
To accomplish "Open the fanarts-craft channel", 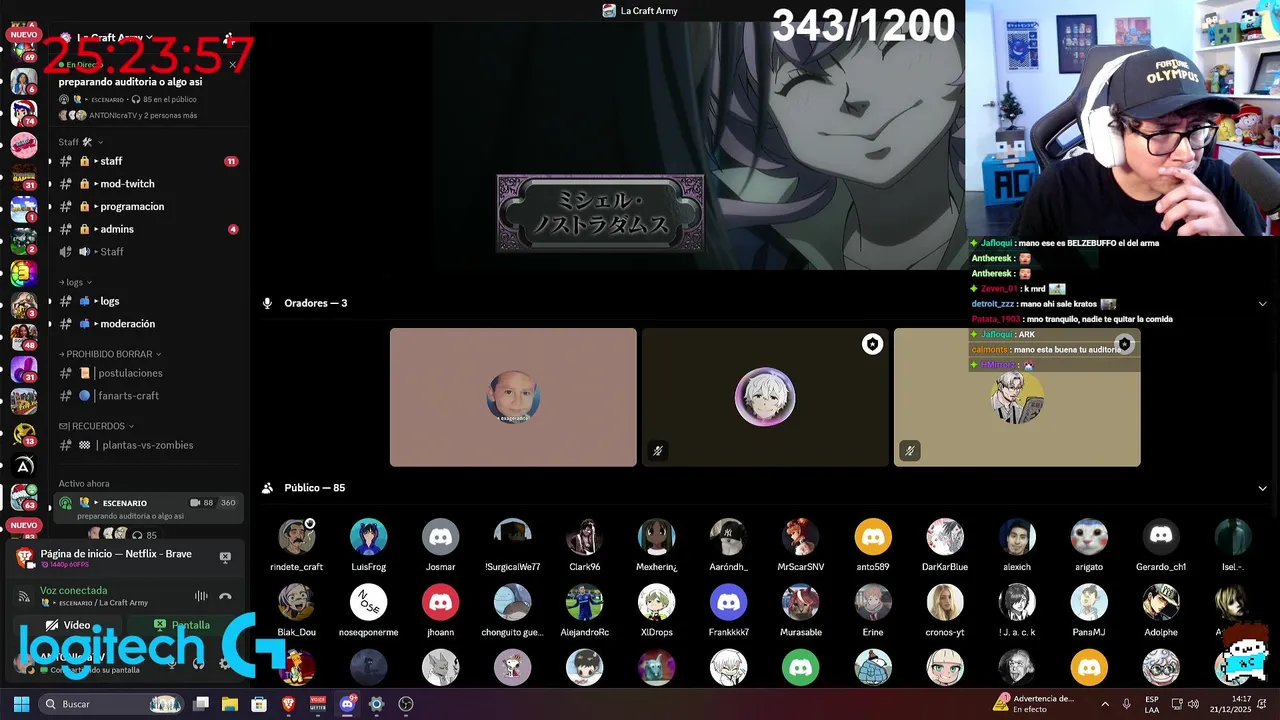I will (x=148, y=396).
